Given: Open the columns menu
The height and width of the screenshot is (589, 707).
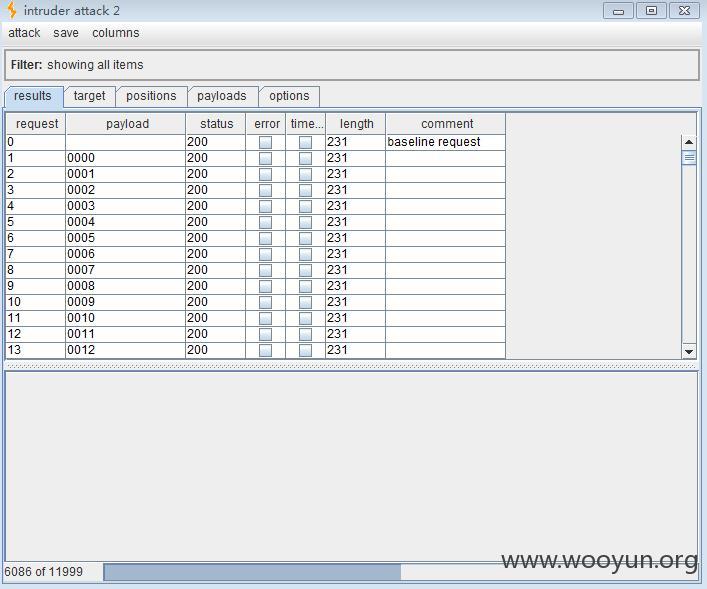Looking at the screenshot, I should [115, 33].
